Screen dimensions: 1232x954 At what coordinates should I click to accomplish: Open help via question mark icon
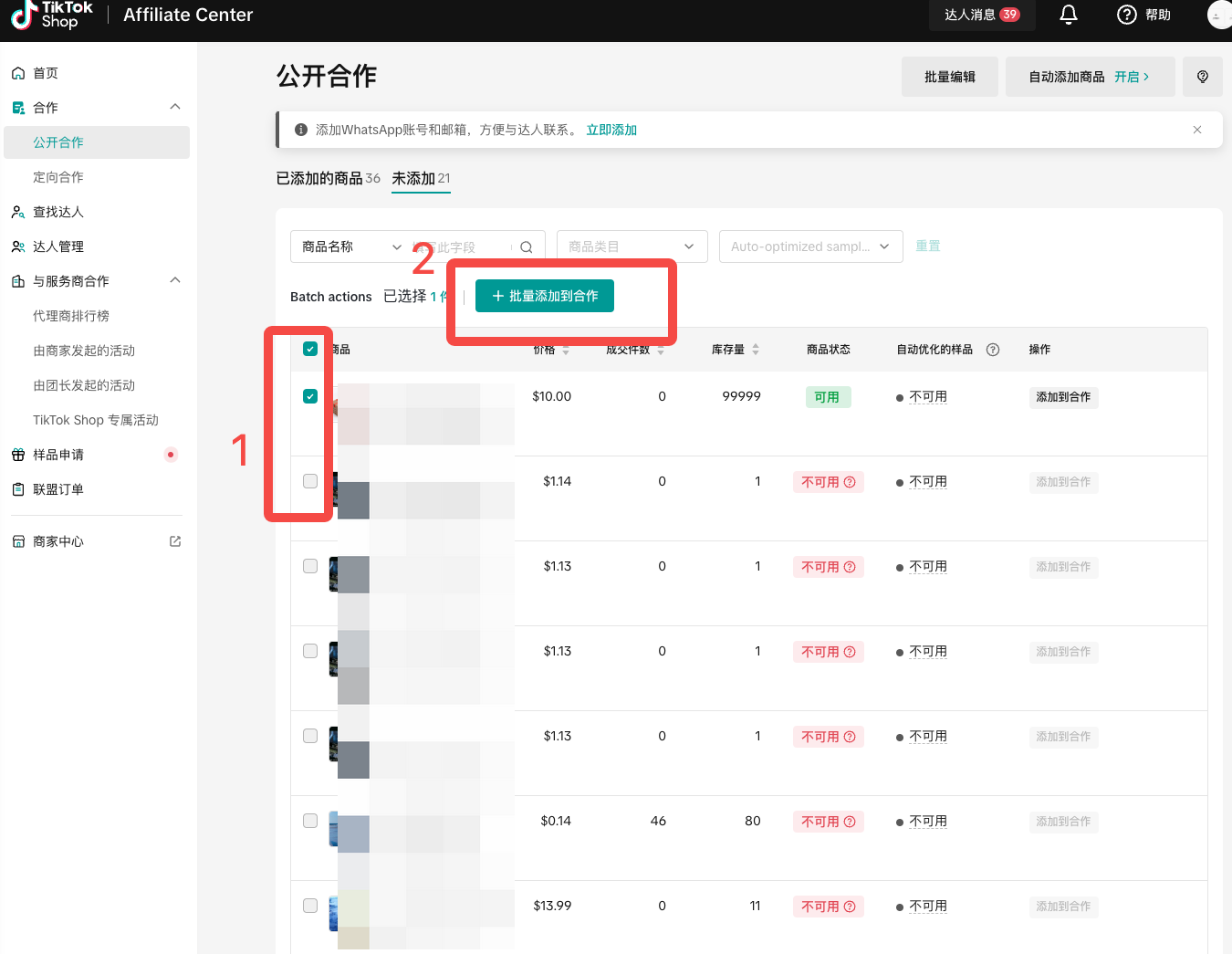coord(1127,15)
